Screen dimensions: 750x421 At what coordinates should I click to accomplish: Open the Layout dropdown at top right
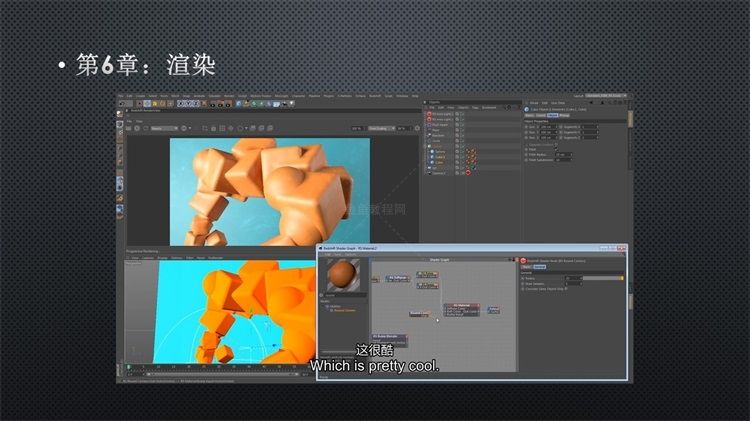click(x=607, y=96)
